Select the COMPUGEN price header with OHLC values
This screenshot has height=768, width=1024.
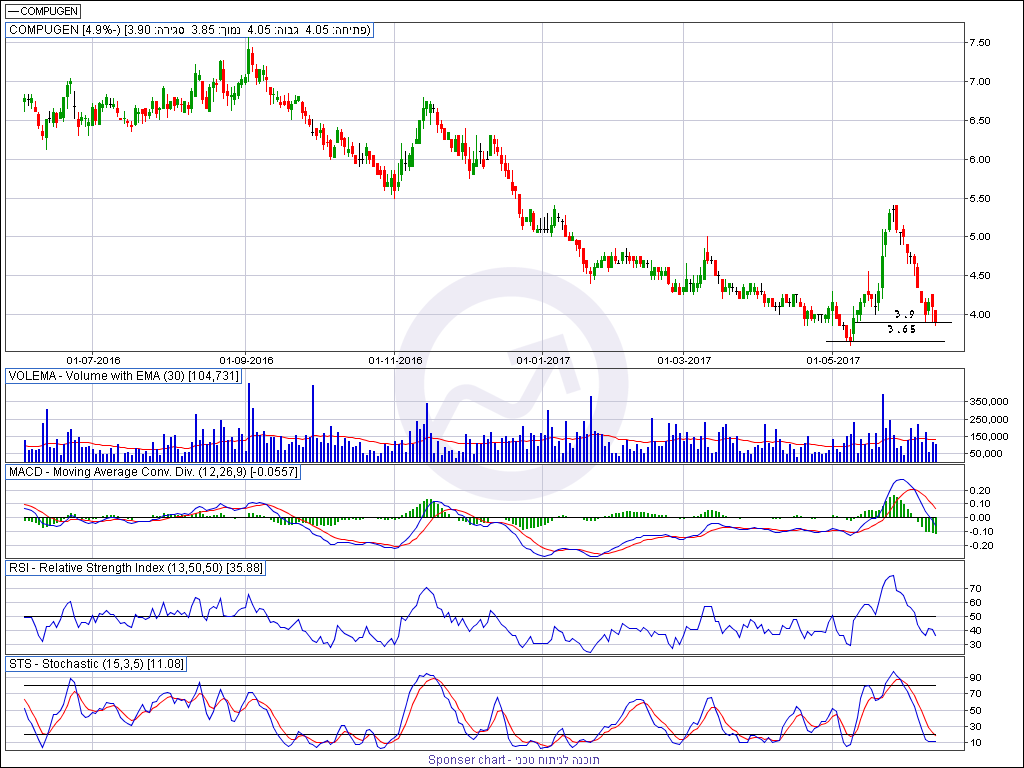(x=189, y=30)
